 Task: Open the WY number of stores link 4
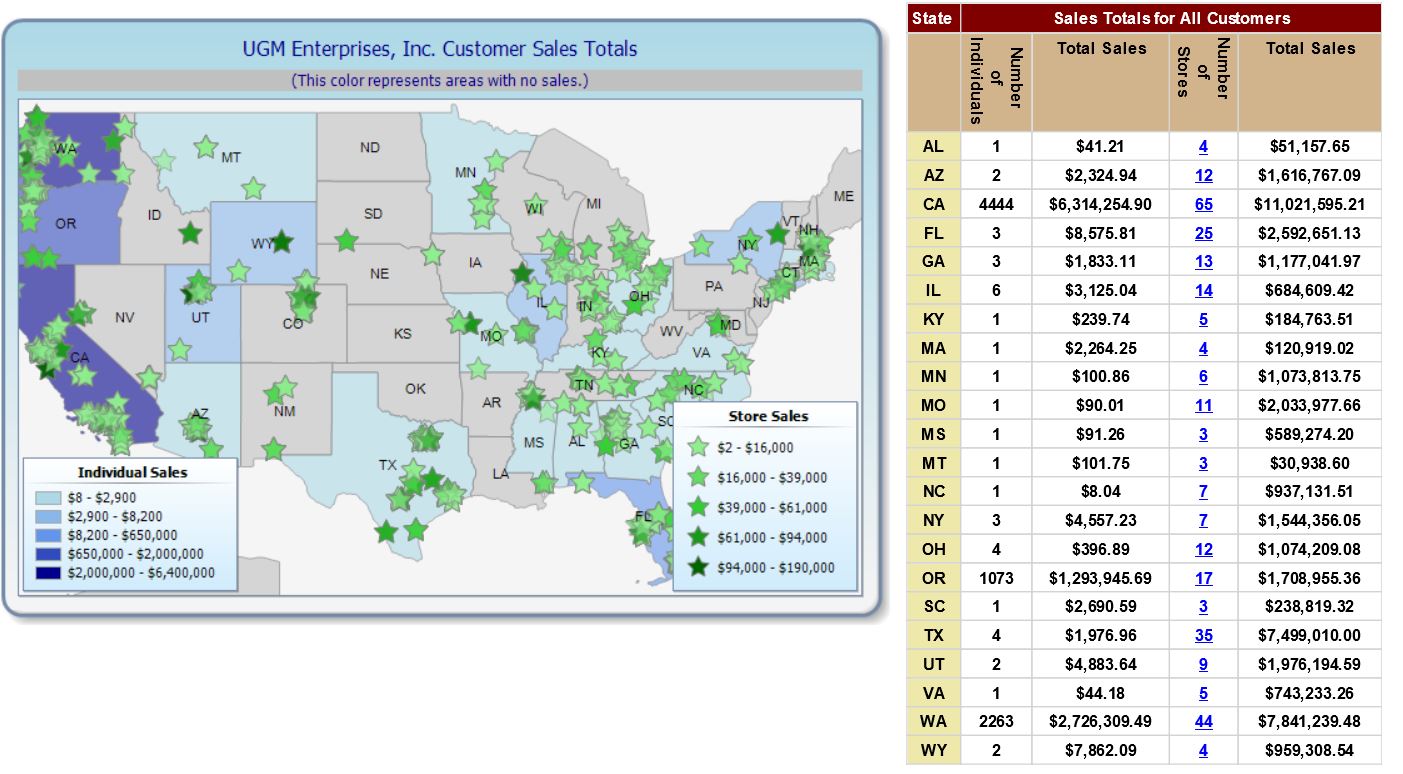point(1203,751)
